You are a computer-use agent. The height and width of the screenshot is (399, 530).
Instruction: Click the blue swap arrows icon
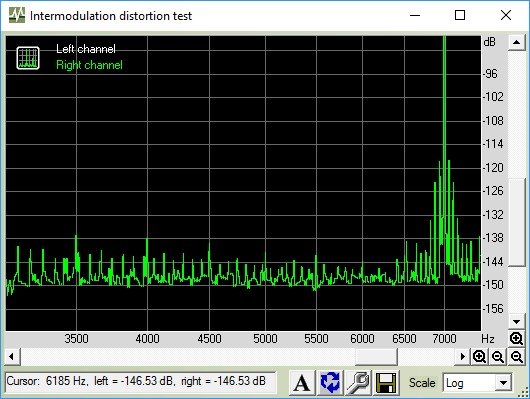[x=330, y=383]
